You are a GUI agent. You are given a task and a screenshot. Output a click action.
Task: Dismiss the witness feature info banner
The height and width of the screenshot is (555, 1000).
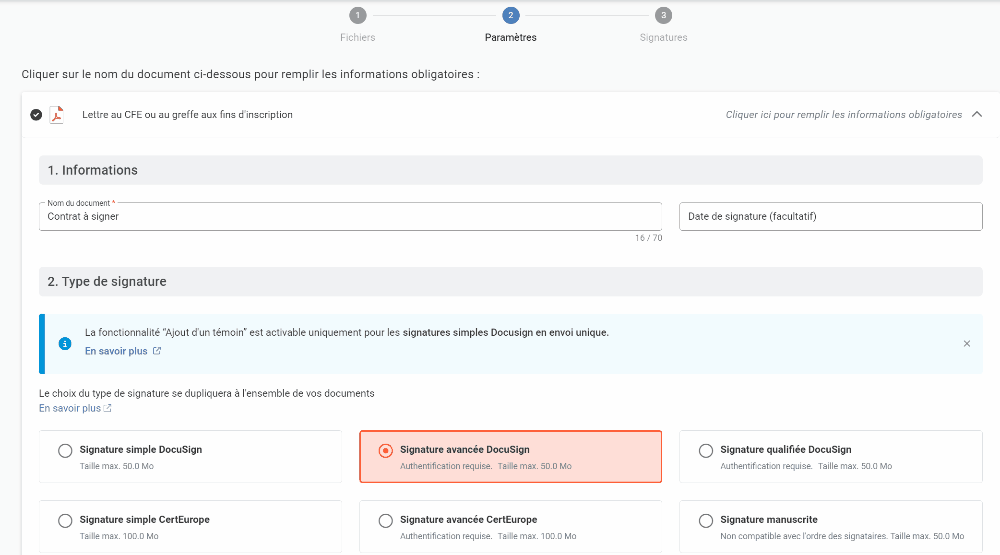(x=966, y=344)
